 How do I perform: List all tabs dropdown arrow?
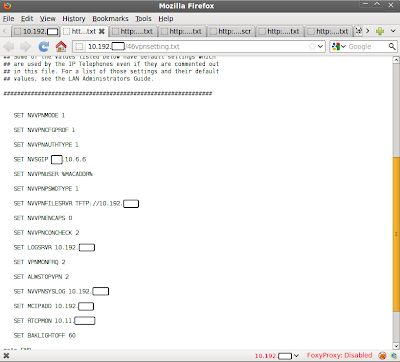[393, 31]
